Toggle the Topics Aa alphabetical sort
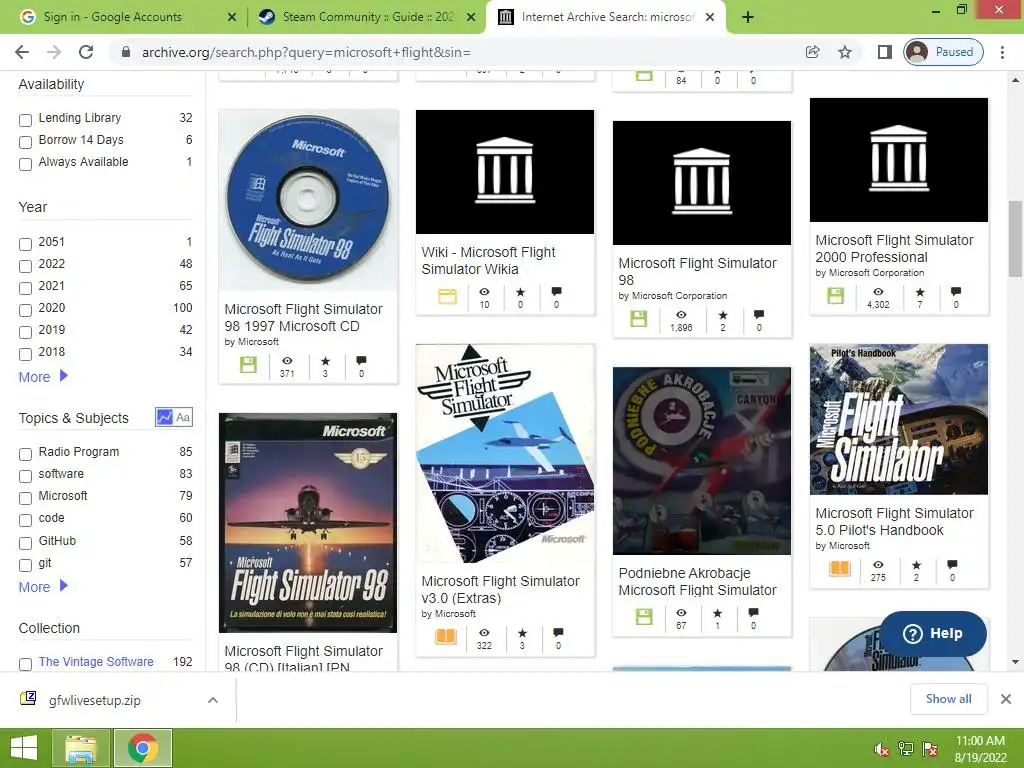This screenshot has height=768, width=1024. 184,417
